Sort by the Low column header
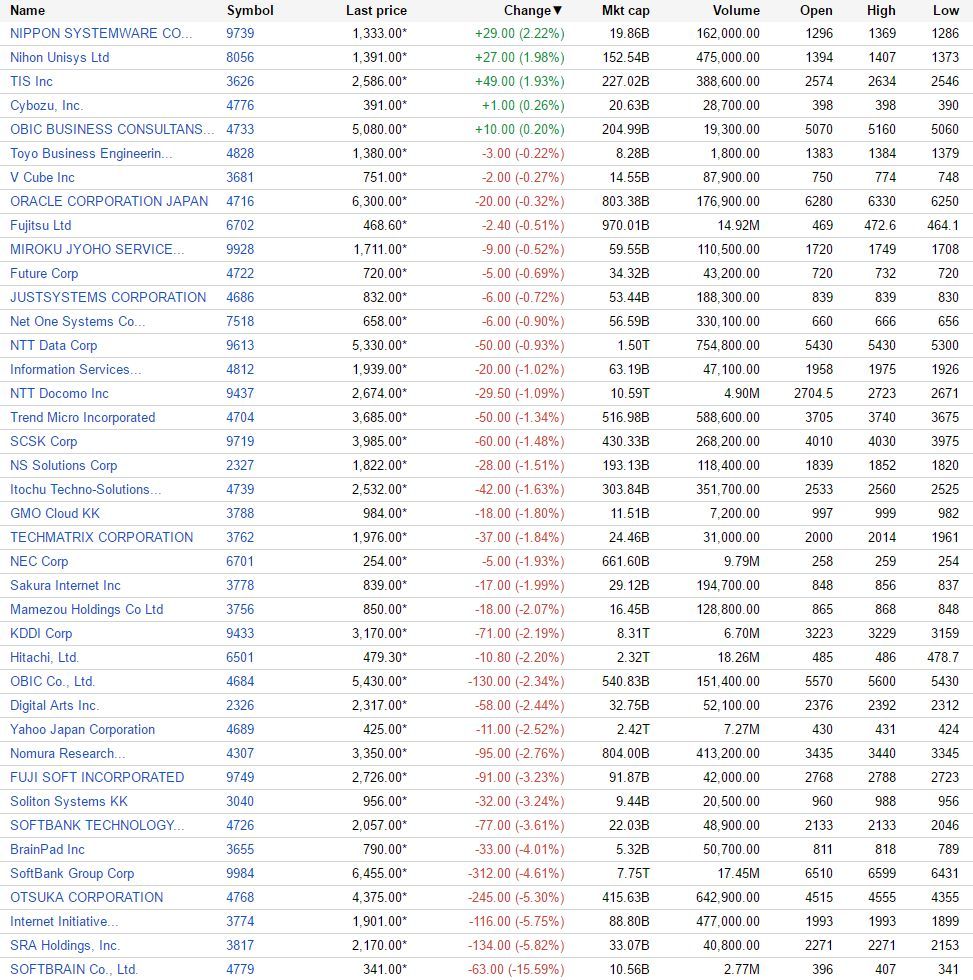The image size is (973, 980). pos(946,11)
